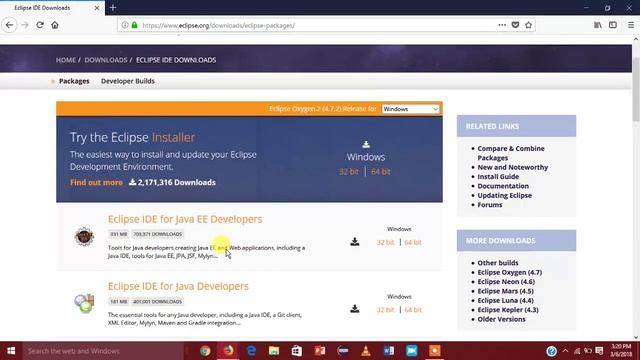This screenshot has height=360, width=640.
Task: Click the Windows taskbar search box
Action: click(103, 351)
